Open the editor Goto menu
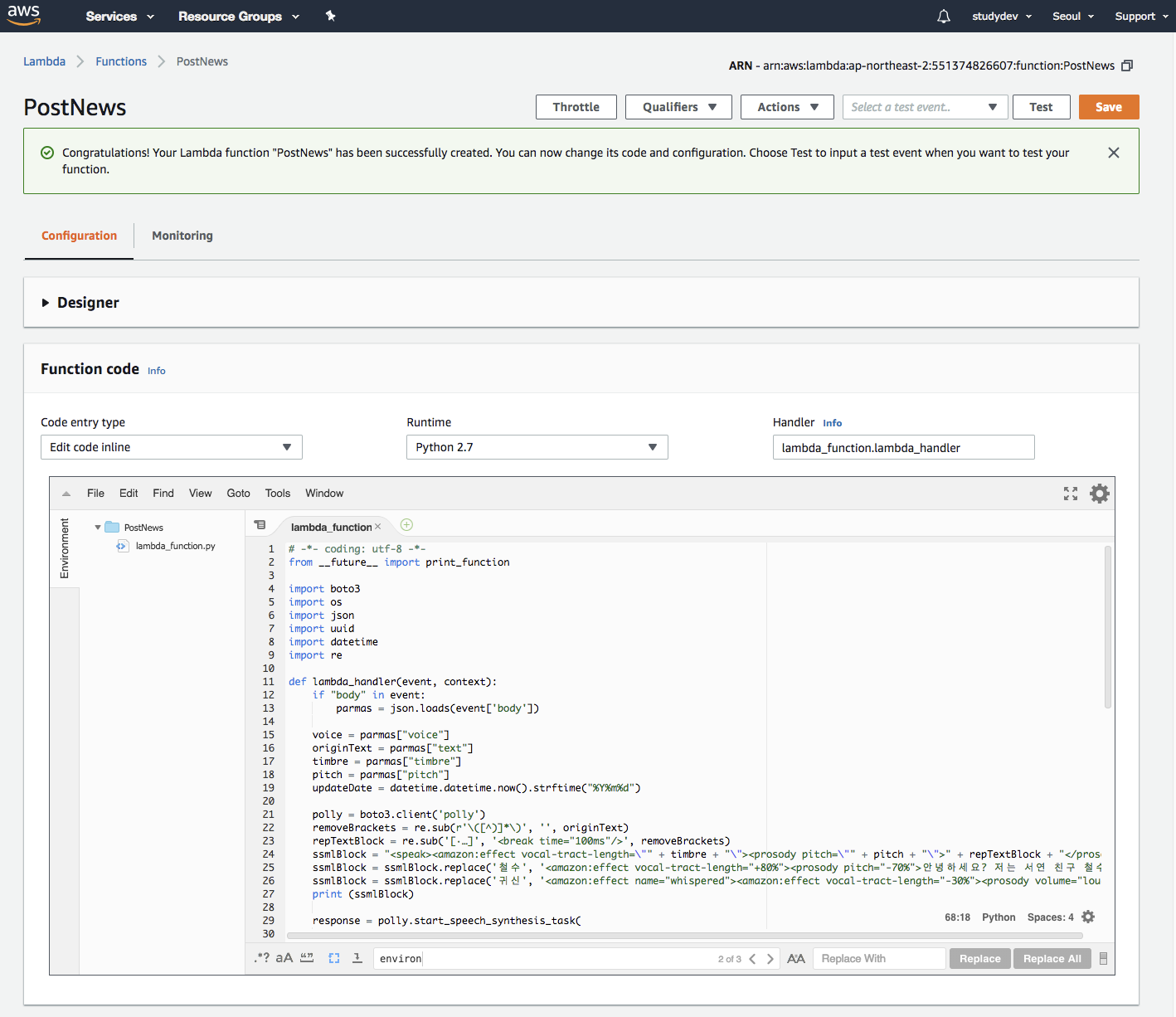Viewport: 1176px width, 1017px height. tap(239, 493)
